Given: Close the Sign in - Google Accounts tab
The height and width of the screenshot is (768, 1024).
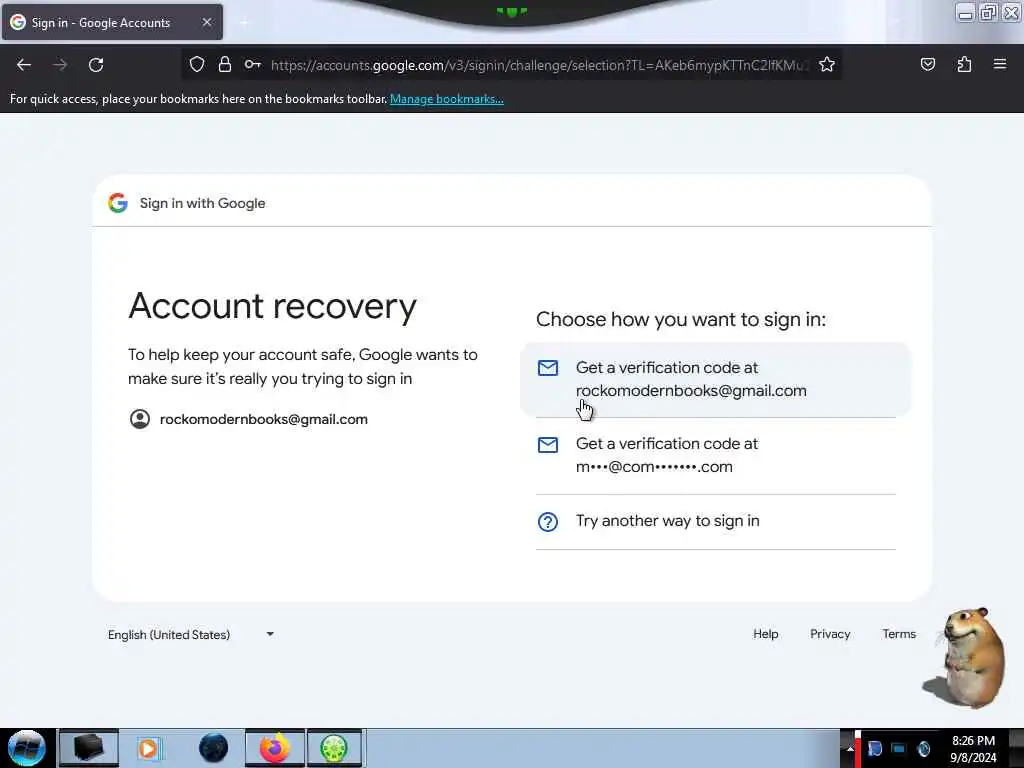Looking at the screenshot, I should tap(207, 22).
